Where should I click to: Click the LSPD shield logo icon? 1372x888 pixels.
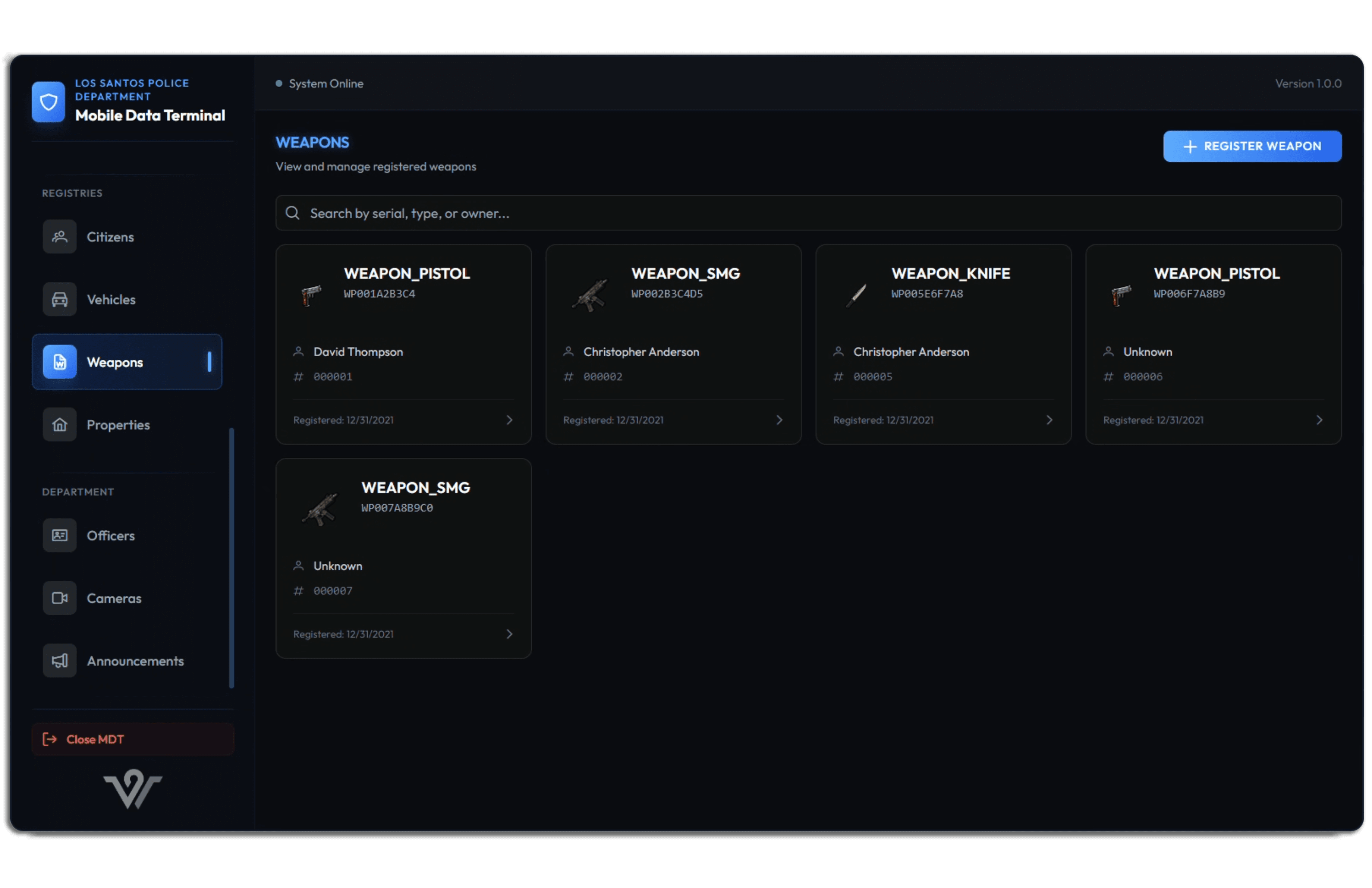click(x=48, y=102)
